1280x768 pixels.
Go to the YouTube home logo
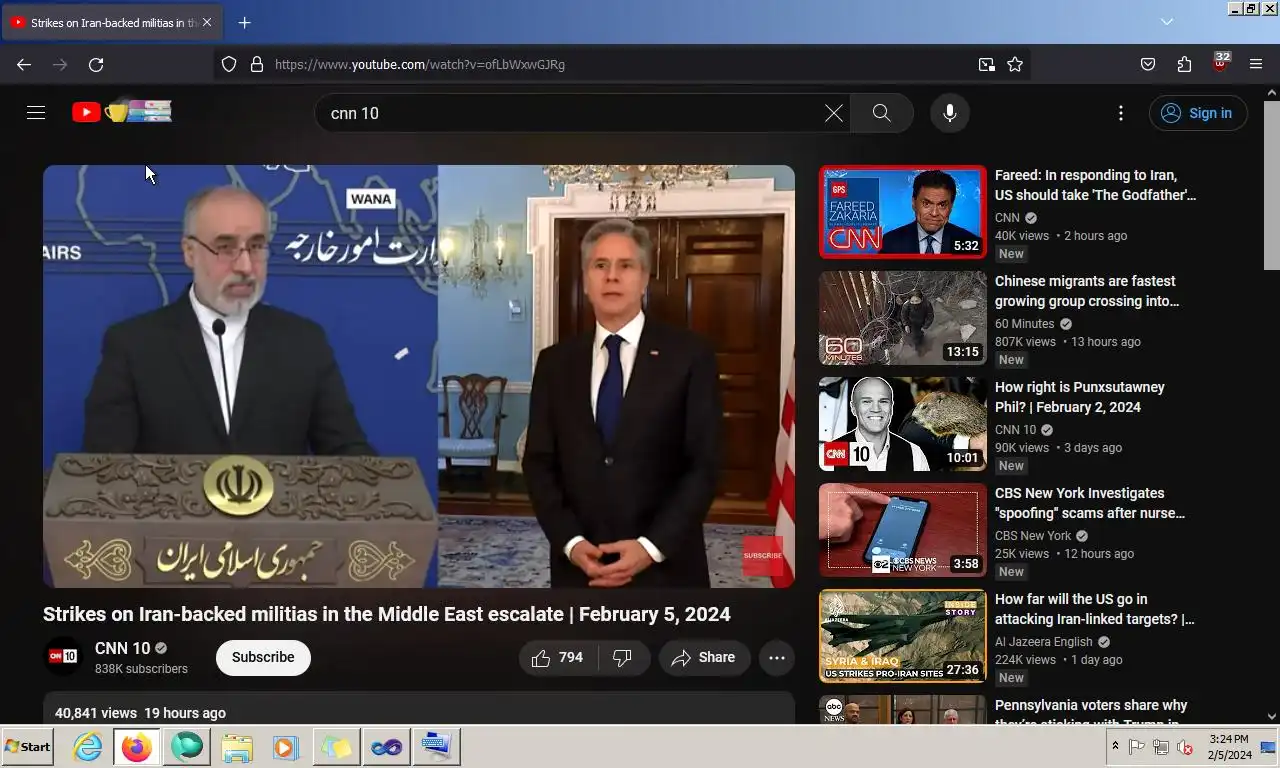click(121, 112)
